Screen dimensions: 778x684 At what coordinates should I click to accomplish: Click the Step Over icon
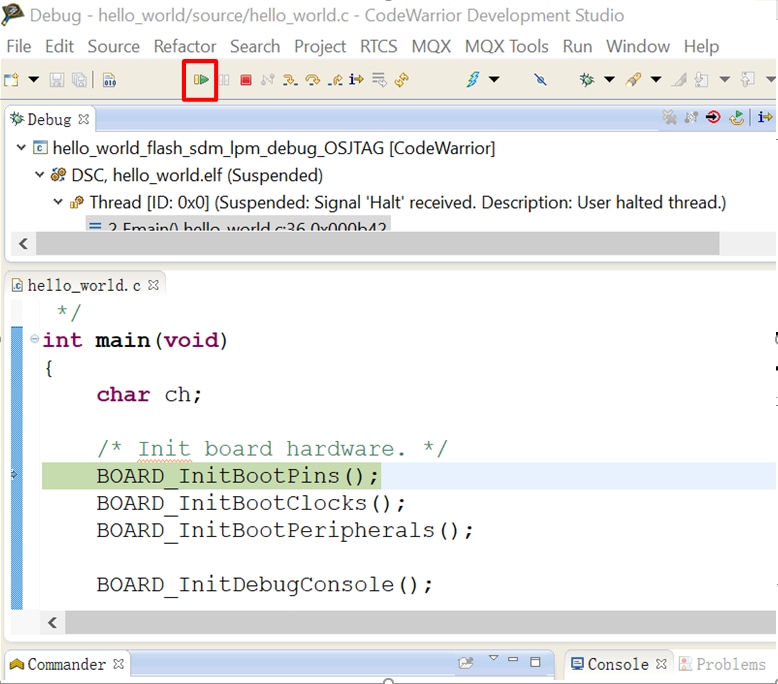pos(312,80)
